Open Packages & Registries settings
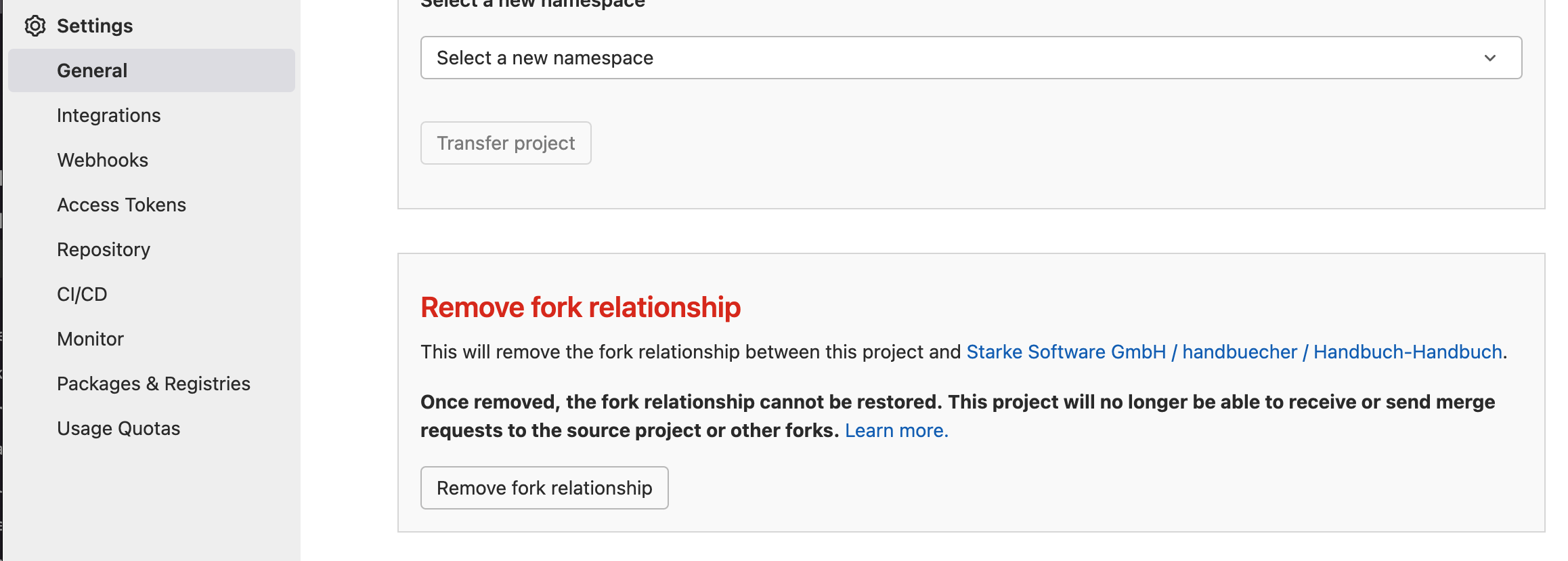The width and height of the screenshot is (1568, 561). point(154,383)
